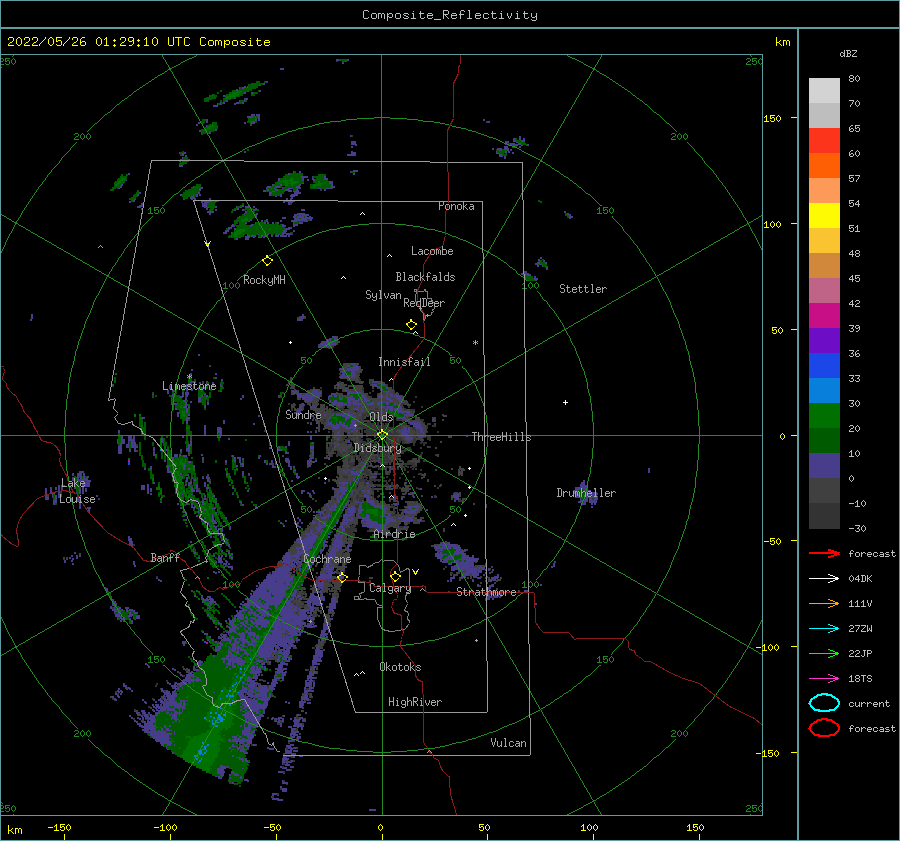Click the yellow diamond marker below RedDeer
The image size is (900, 841).
tap(411, 325)
